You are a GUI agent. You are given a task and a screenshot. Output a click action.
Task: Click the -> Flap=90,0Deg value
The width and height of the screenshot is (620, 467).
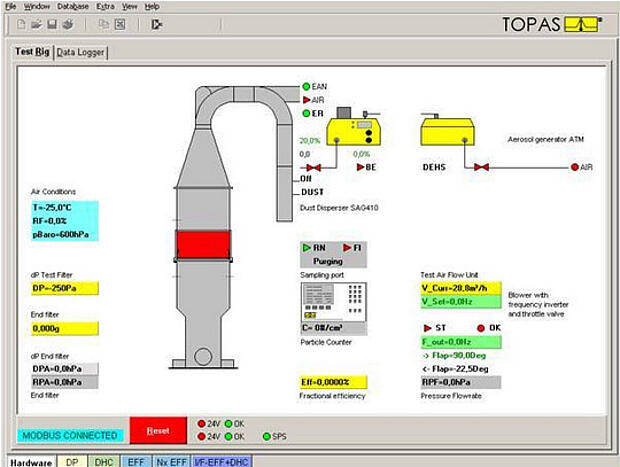pos(455,355)
